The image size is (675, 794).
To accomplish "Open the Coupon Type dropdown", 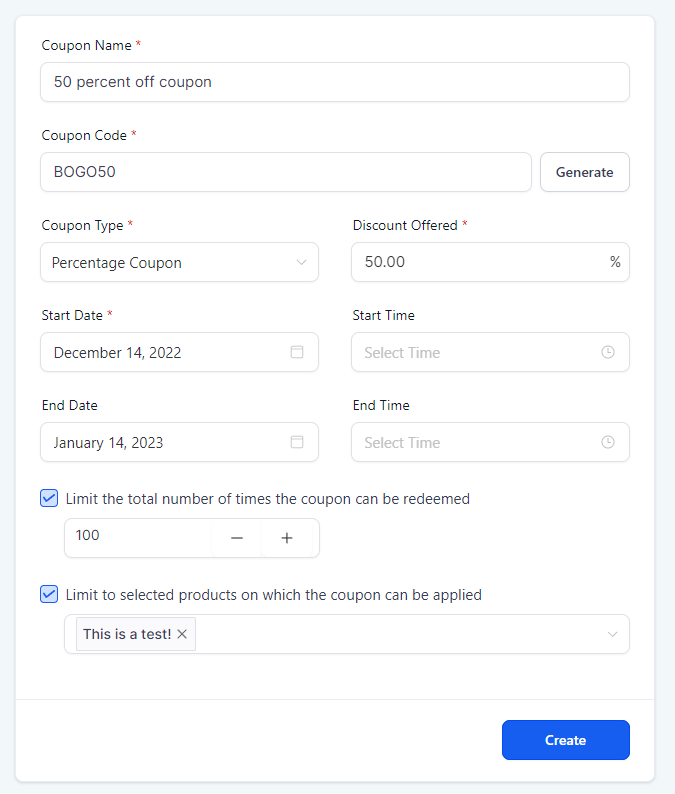I will tap(179, 262).
